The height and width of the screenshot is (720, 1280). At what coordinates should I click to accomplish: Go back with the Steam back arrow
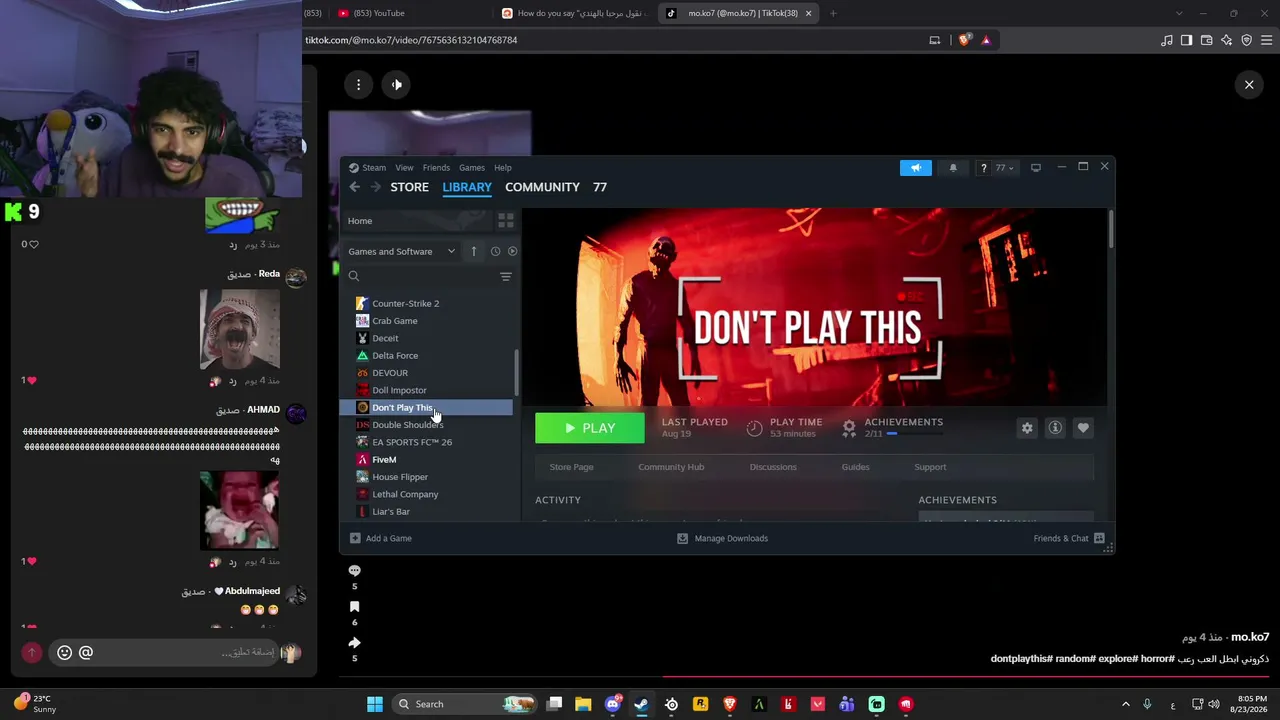coord(355,187)
